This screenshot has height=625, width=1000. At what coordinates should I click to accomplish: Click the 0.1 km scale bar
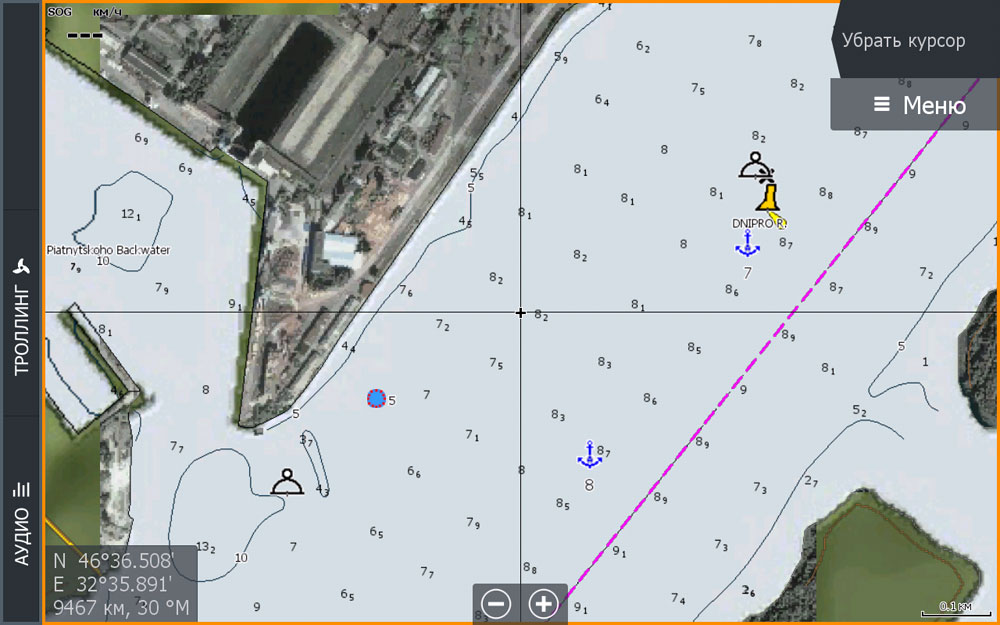(955, 606)
